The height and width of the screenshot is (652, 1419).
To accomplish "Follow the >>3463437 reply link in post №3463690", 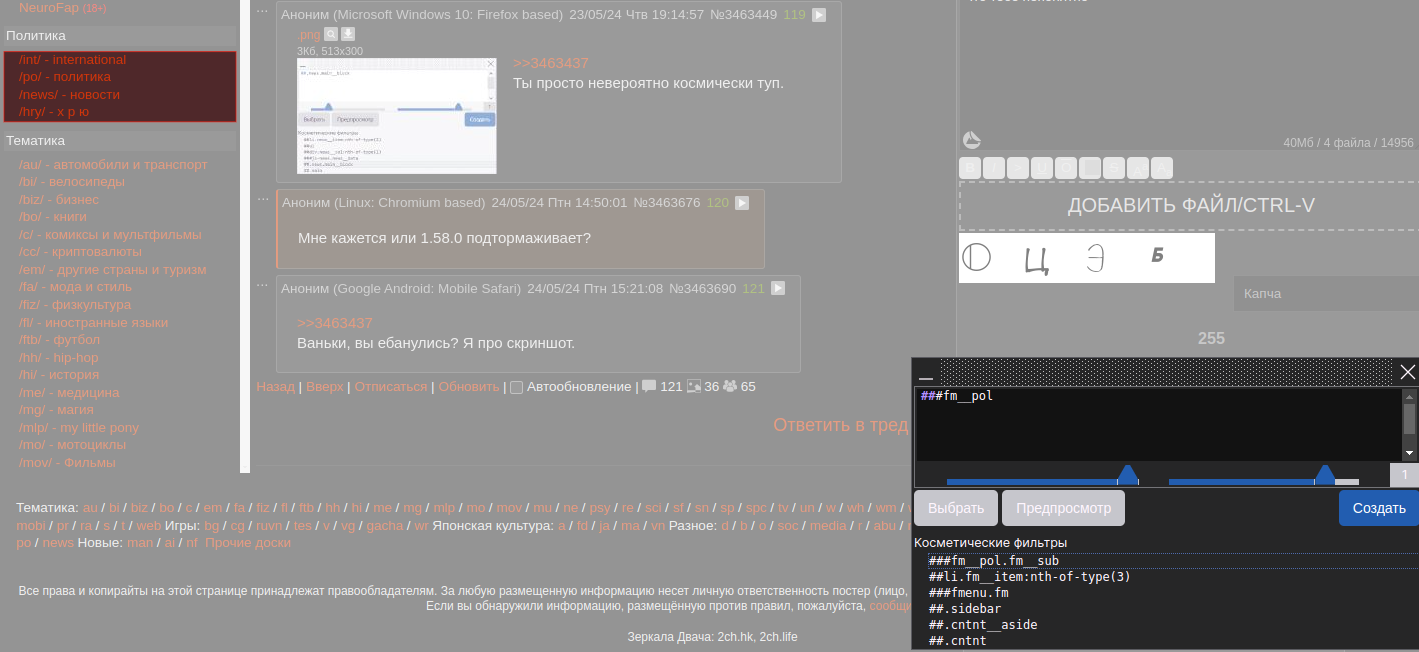I will click(x=334, y=323).
